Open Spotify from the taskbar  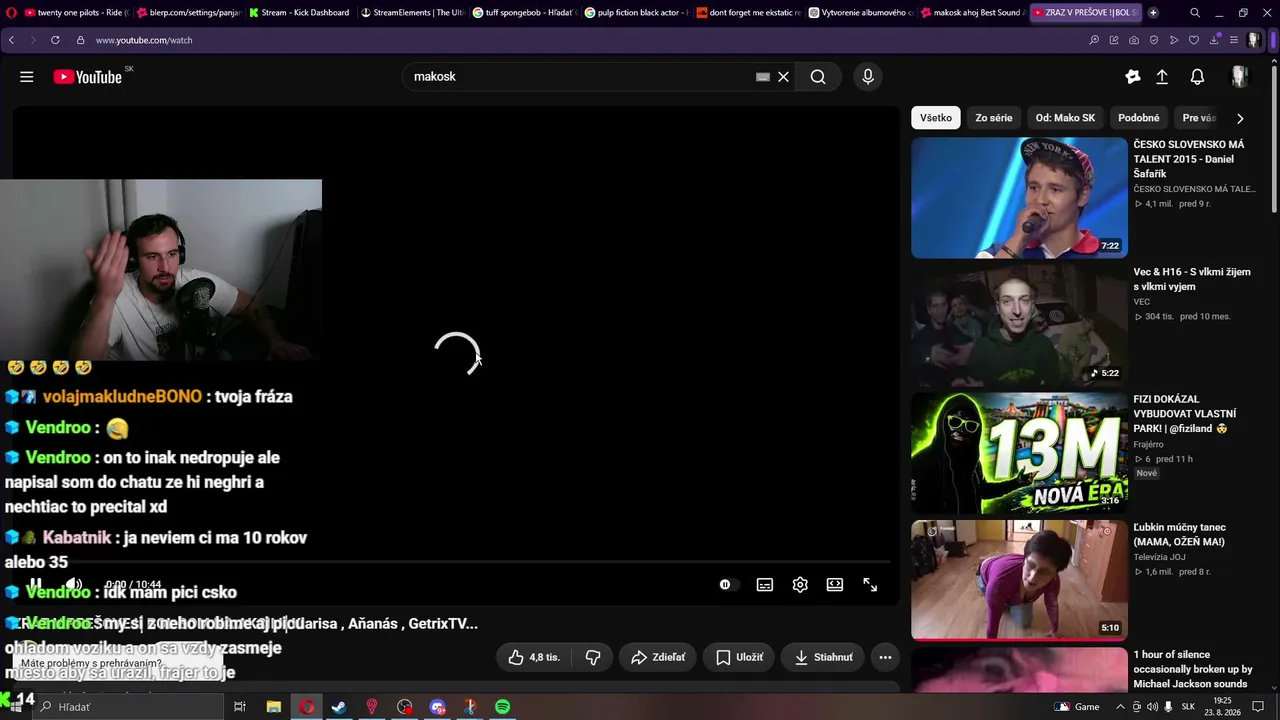coord(503,707)
